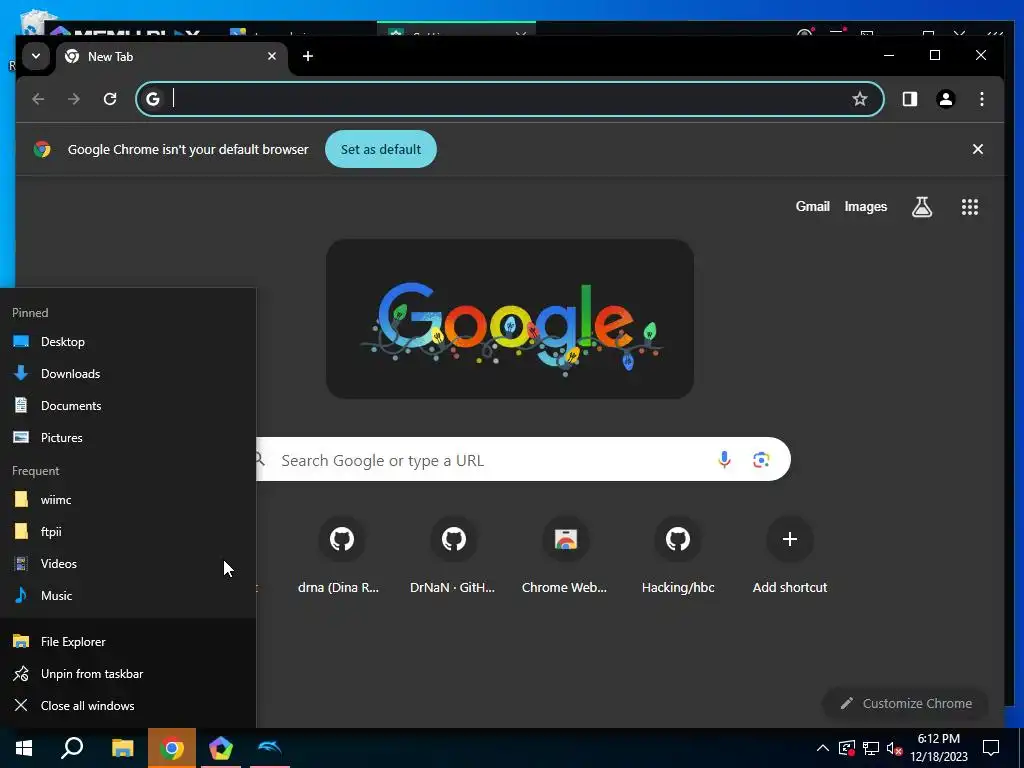1024x768 pixels.
Task: Click the colorful pentagon taskbar app icon
Action: 221,748
